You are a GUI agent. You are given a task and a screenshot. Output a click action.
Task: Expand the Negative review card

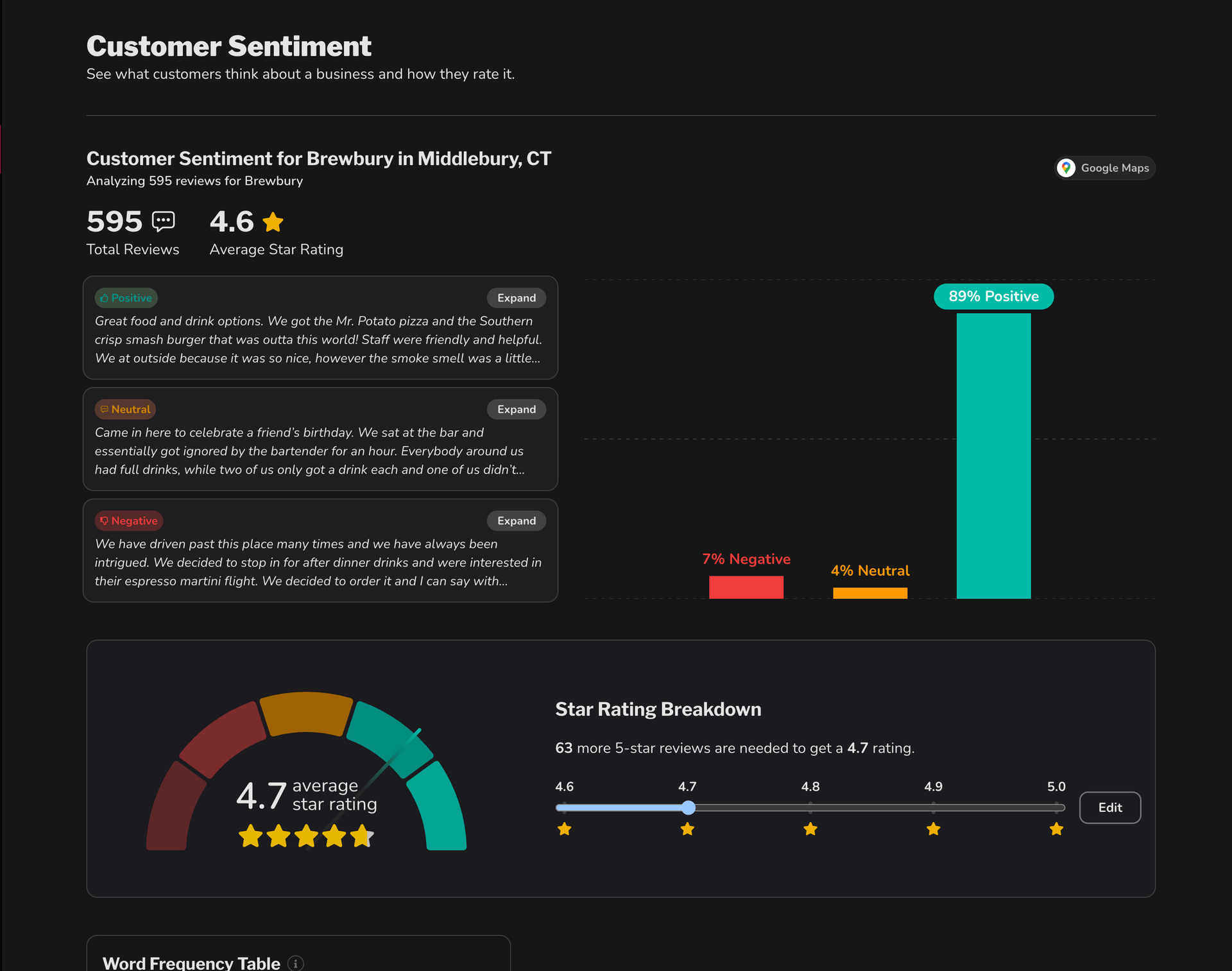[x=517, y=520]
